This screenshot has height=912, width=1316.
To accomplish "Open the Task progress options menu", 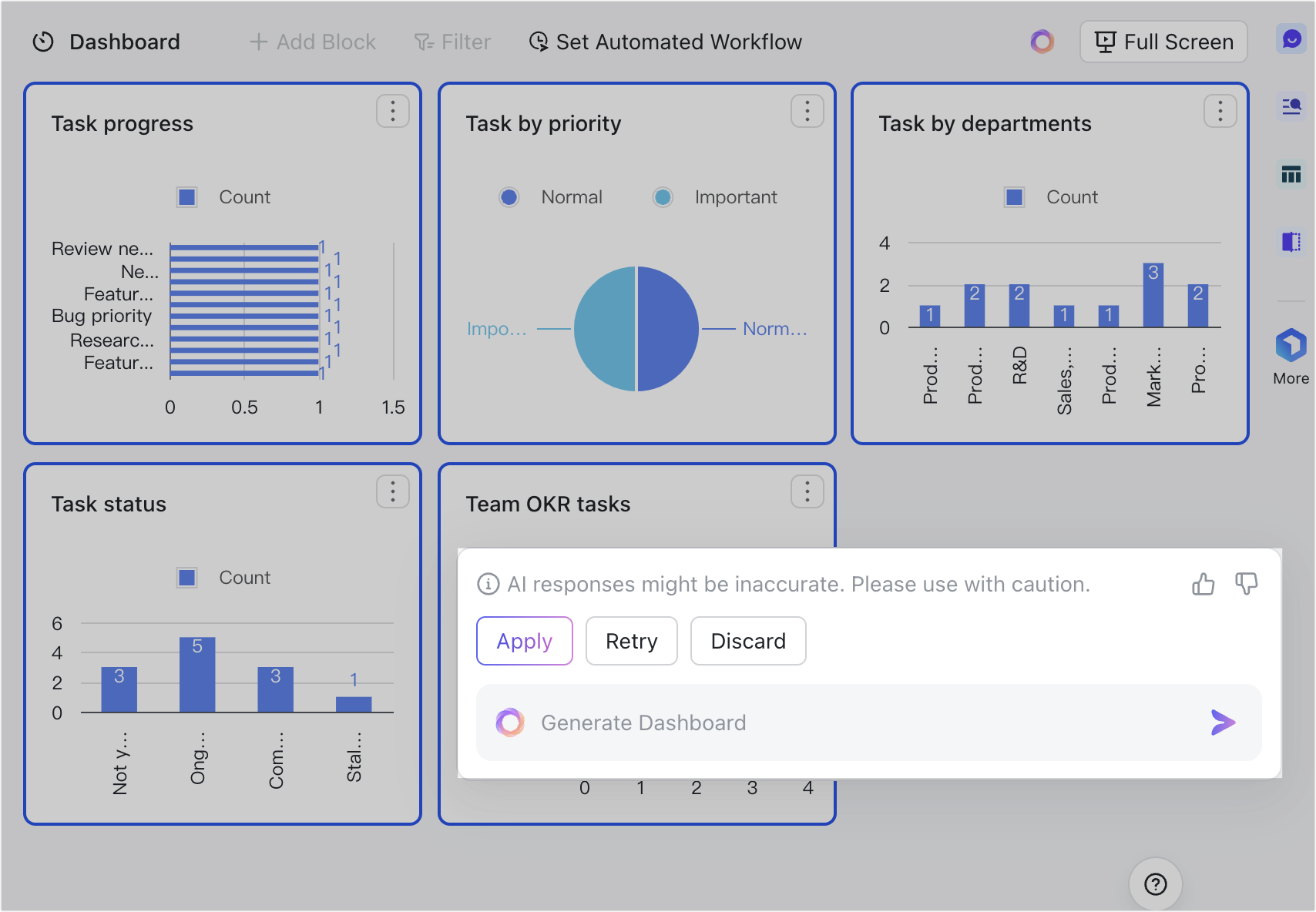I will [393, 111].
